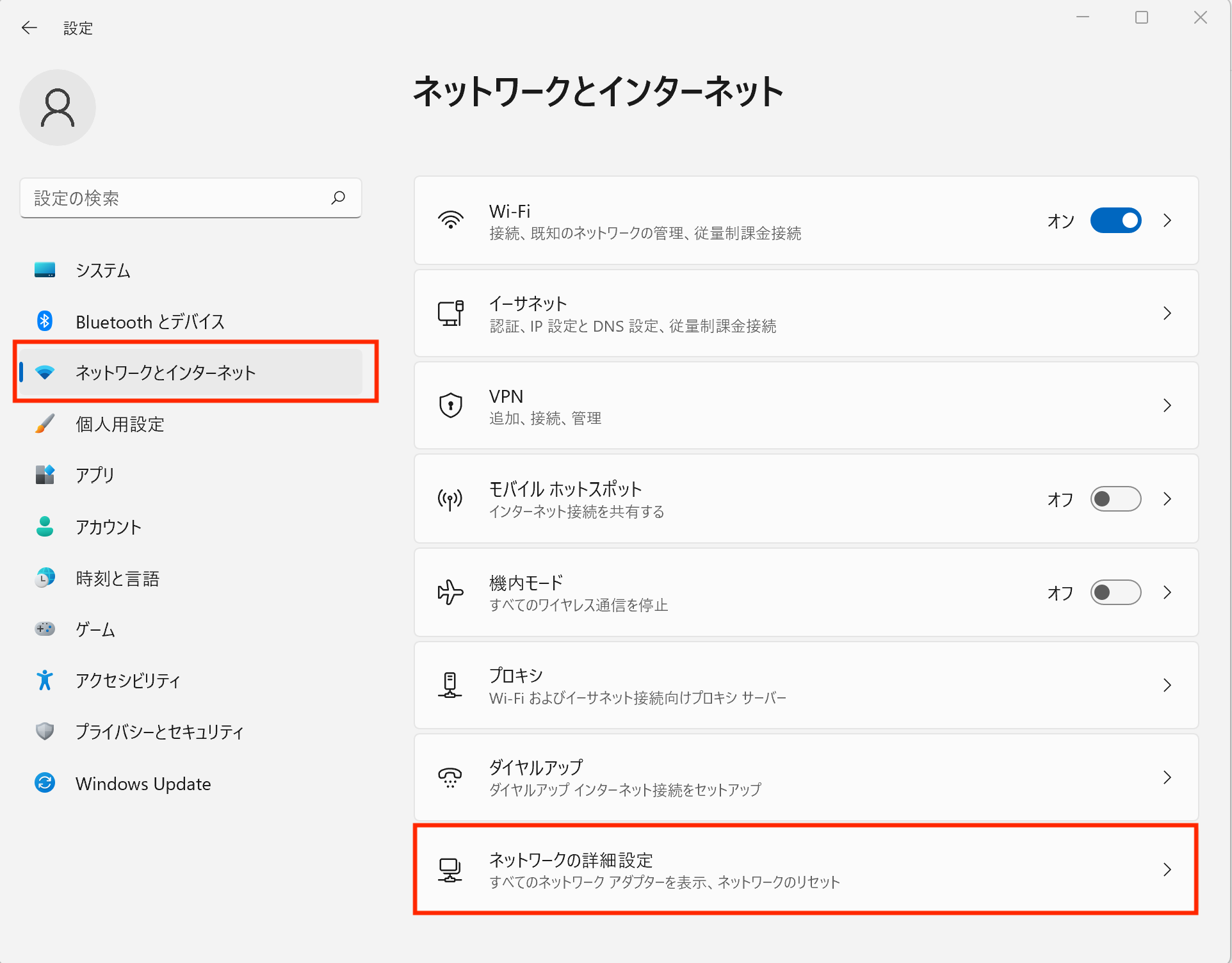
Task: Click the user account avatar
Action: tap(57, 107)
